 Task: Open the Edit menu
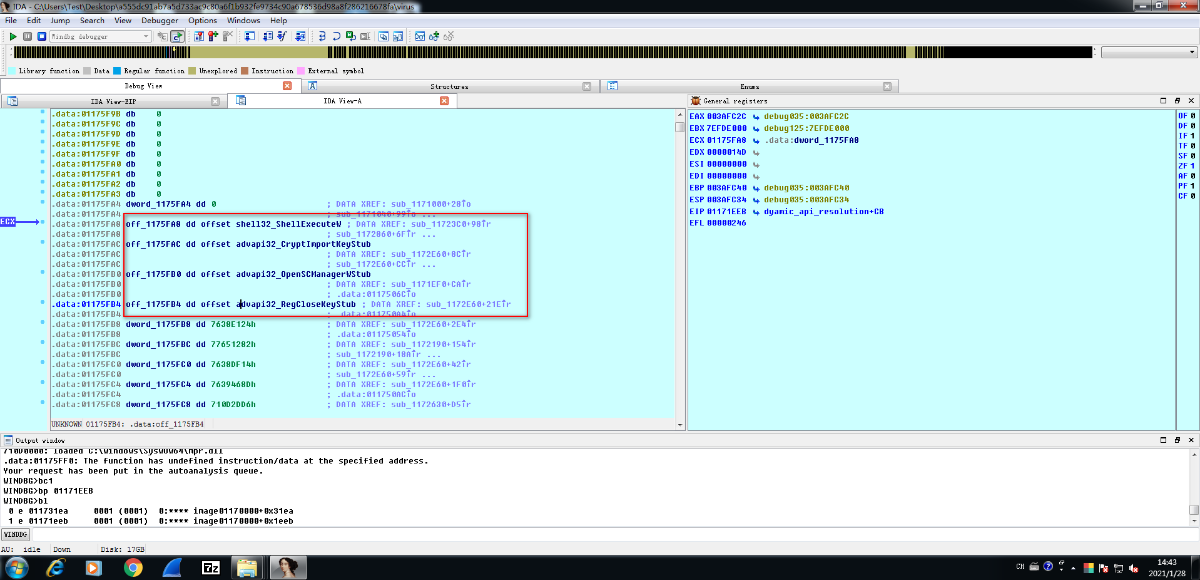pyautogui.click(x=34, y=20)
